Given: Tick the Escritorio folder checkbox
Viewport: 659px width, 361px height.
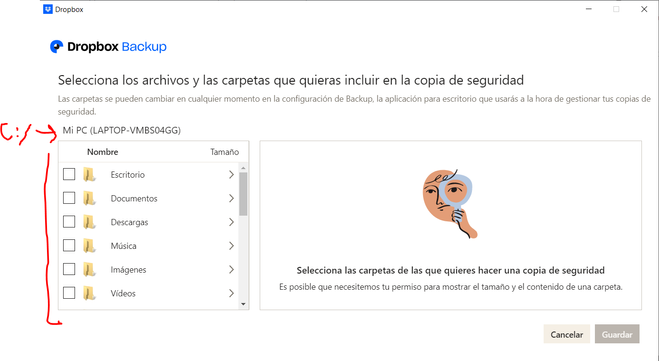Looking at the screenshot, I should [x=69, y=174].
